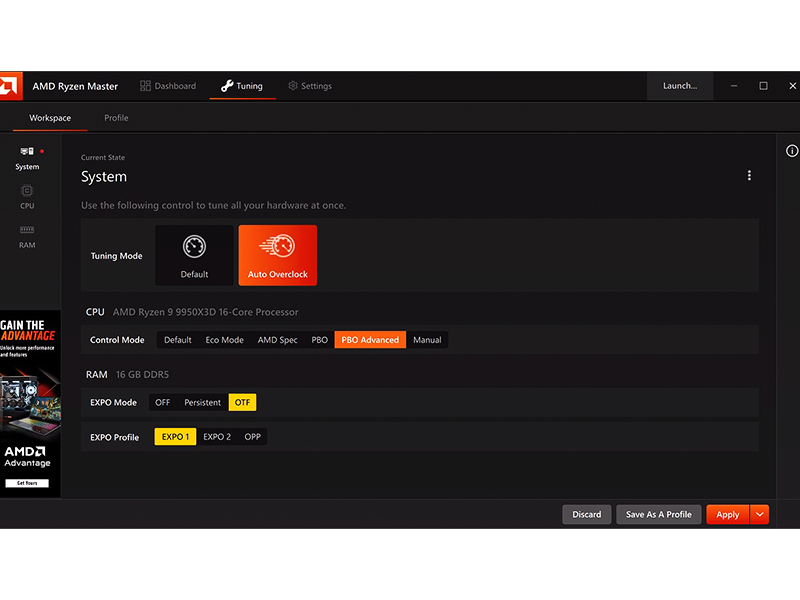
Task: Click the info icon on right panel
Action: [x=792, y=151]
